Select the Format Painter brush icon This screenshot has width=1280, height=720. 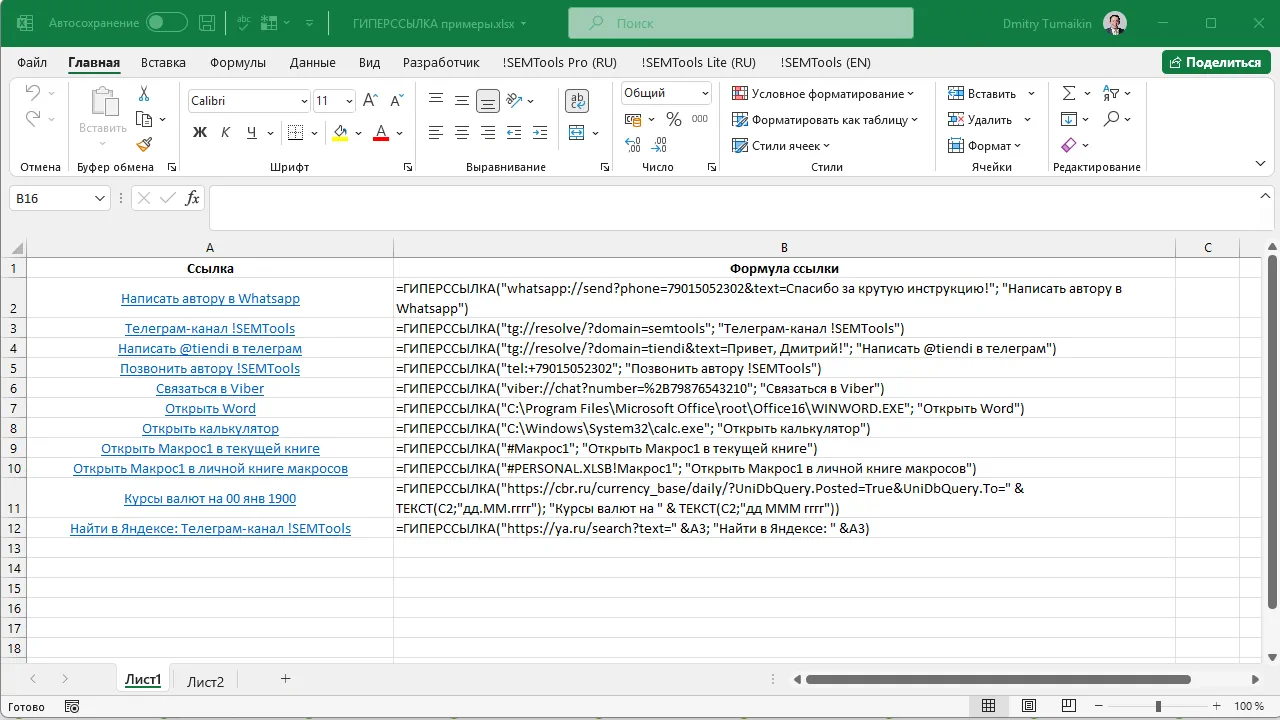click(144, 144)
